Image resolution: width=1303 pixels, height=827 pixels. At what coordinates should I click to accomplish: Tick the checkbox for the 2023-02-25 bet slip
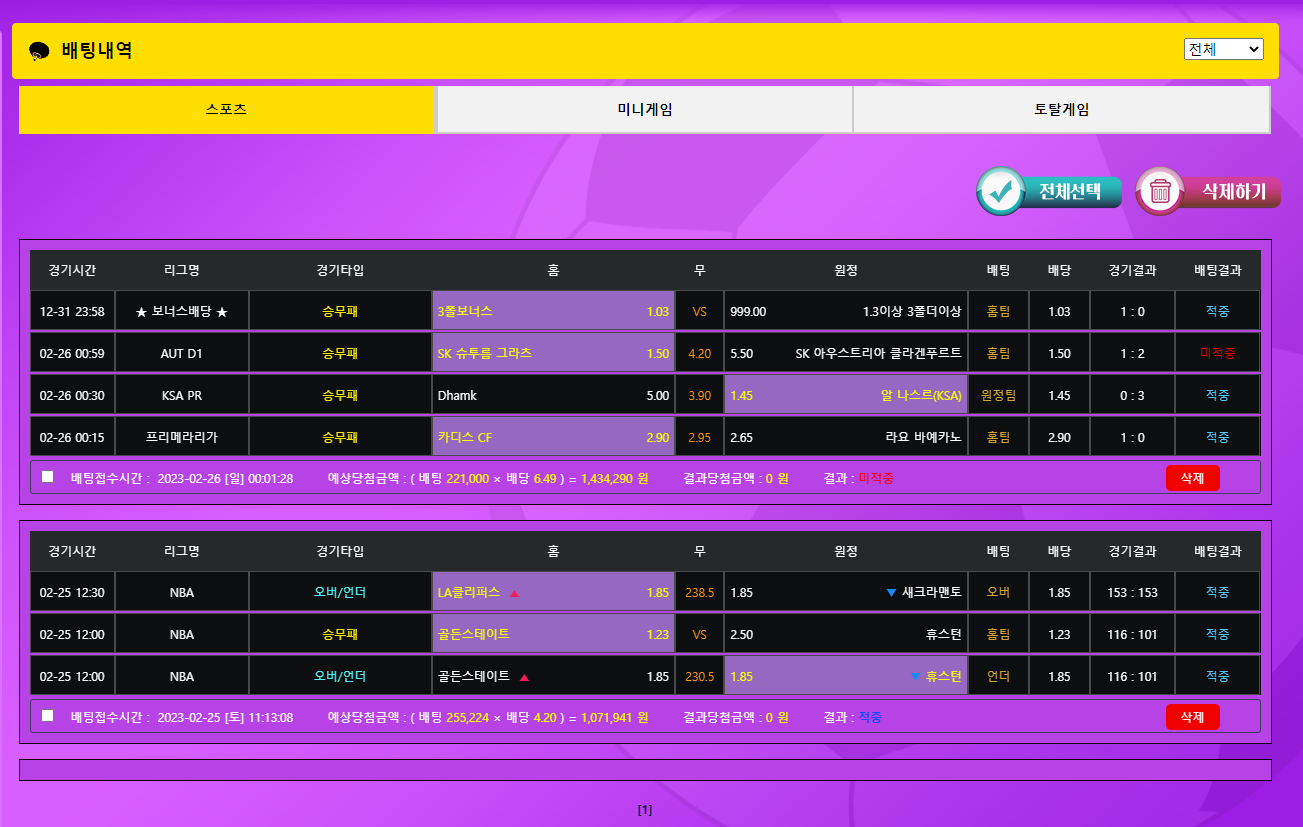tap(48, 716)
